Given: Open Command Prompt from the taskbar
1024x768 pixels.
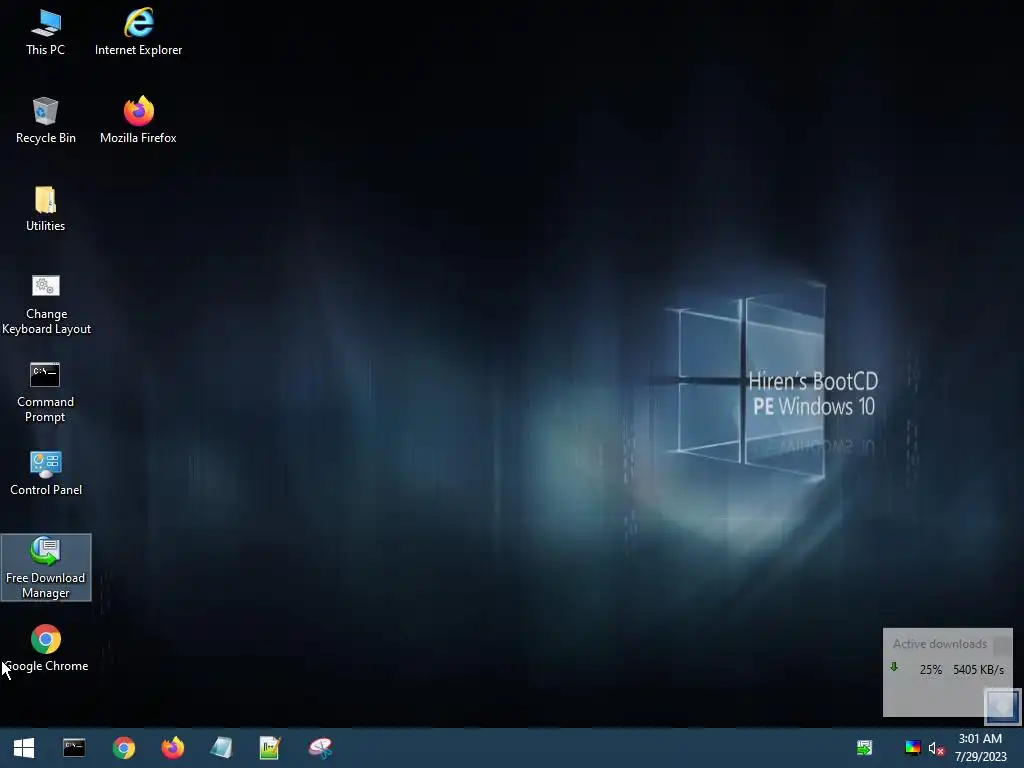Looking at the screenshot, I should tap(74, 748).
